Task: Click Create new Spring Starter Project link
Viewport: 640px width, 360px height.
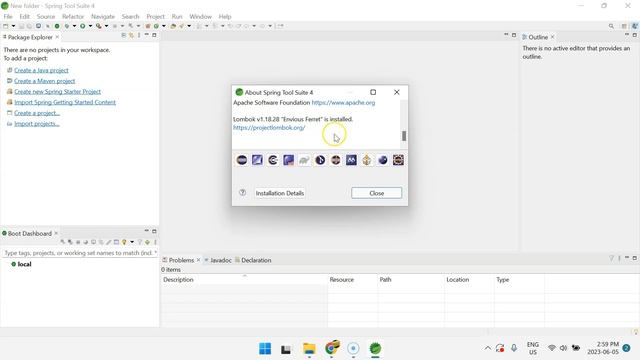Action: click(x=58, y=91)
